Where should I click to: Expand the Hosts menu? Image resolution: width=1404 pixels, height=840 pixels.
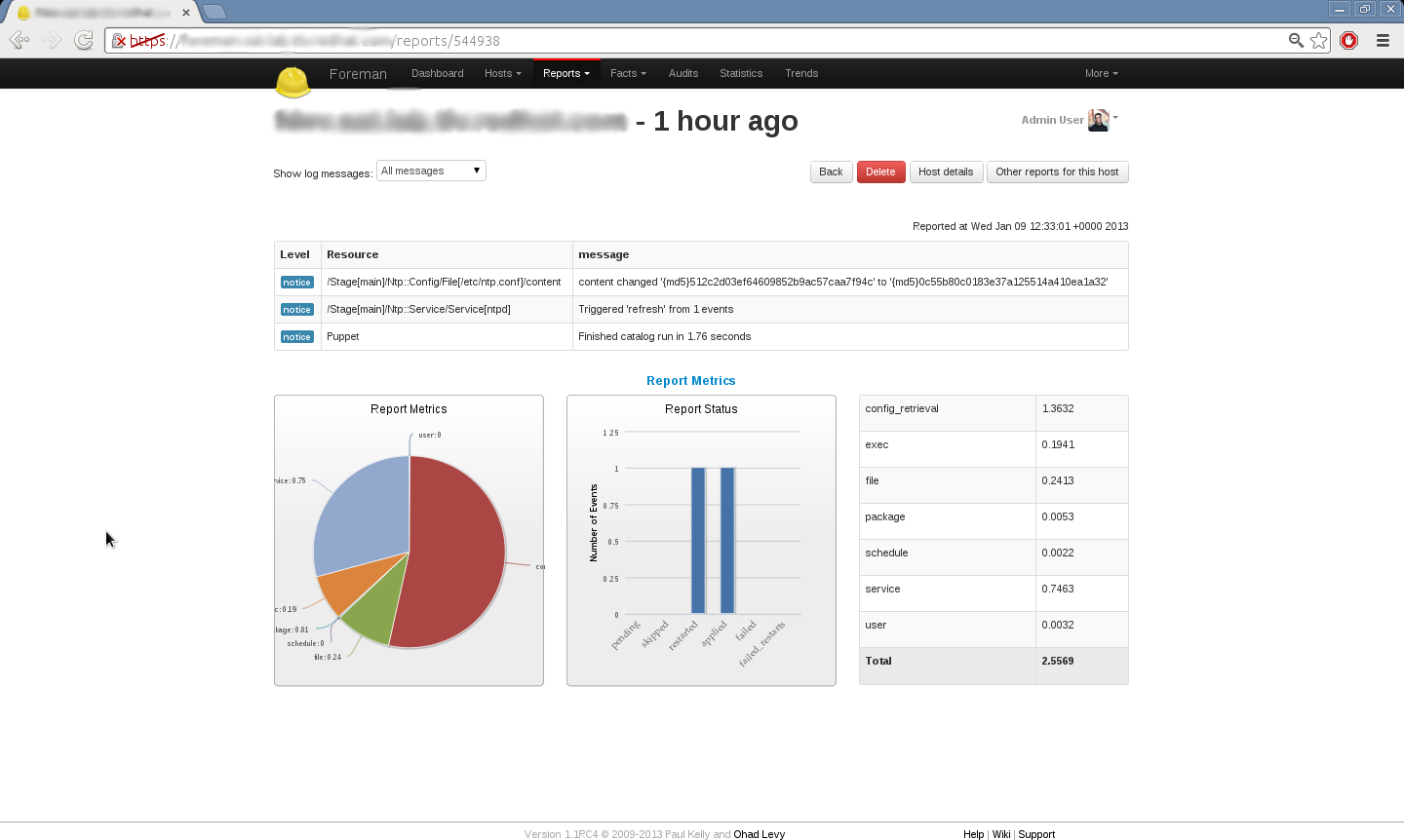tap(502, 73)
